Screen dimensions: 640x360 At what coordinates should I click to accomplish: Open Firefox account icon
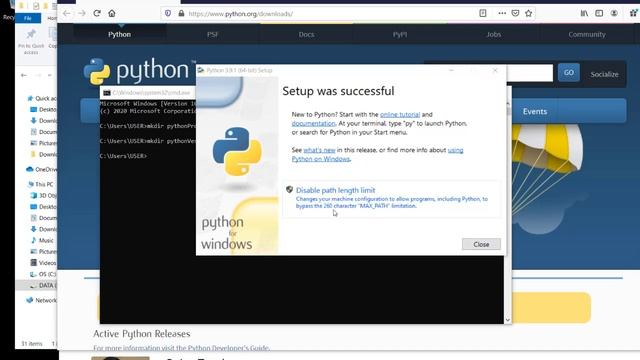[614, 13]
